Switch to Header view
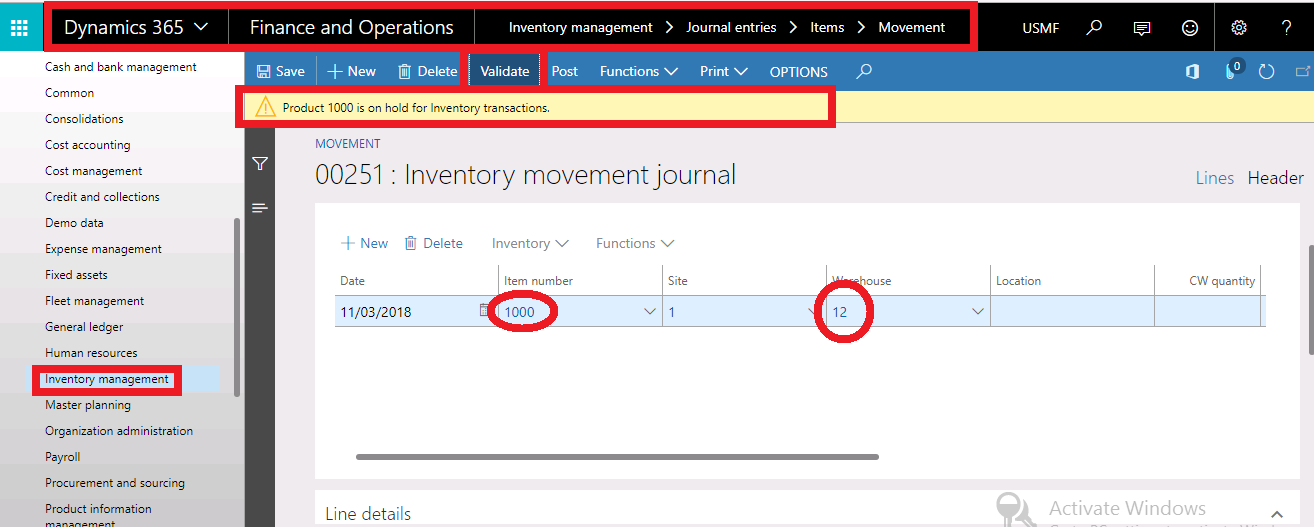1314x527 pixels. 1275,178
